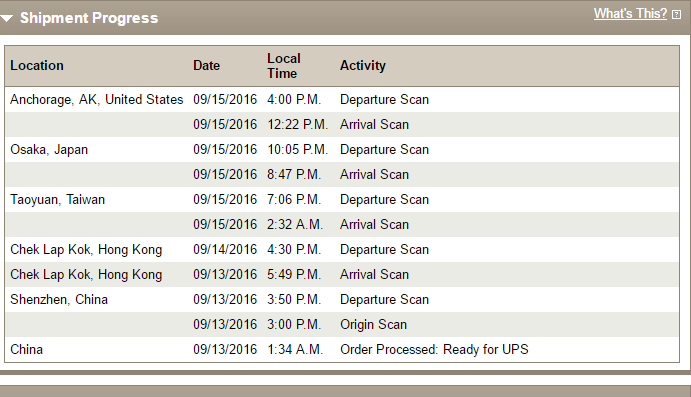Click the 10:05 P.M. Departure Scan entry
The image size is (691, 397).
coord(342,150)
